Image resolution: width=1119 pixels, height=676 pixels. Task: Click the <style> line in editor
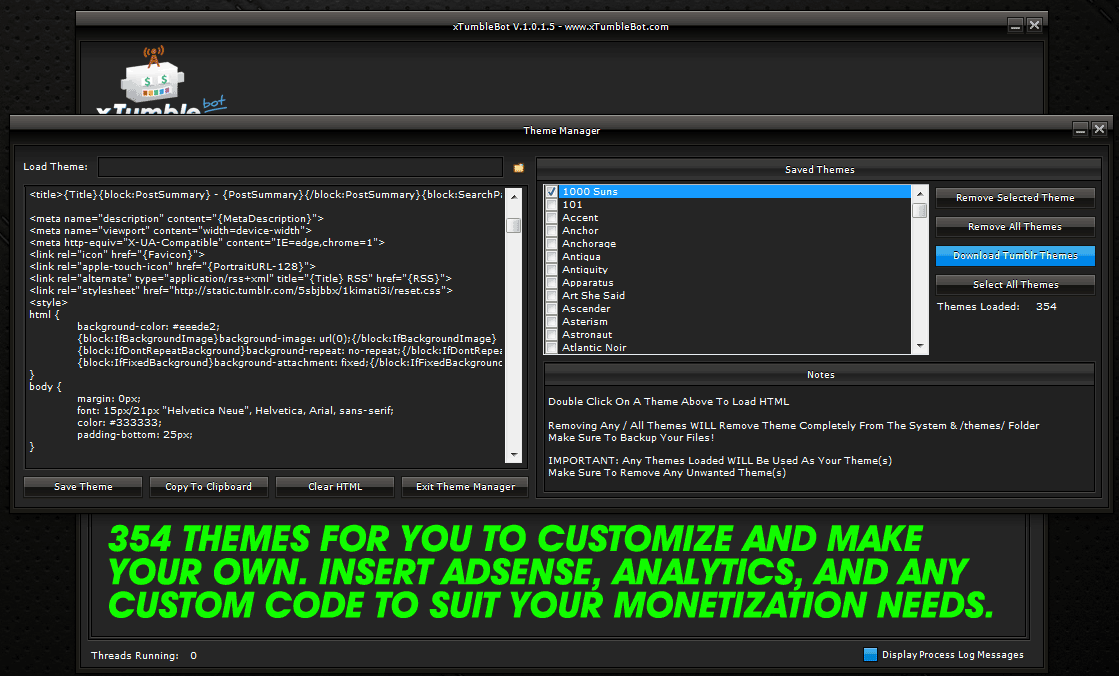[x=48, y=303]
